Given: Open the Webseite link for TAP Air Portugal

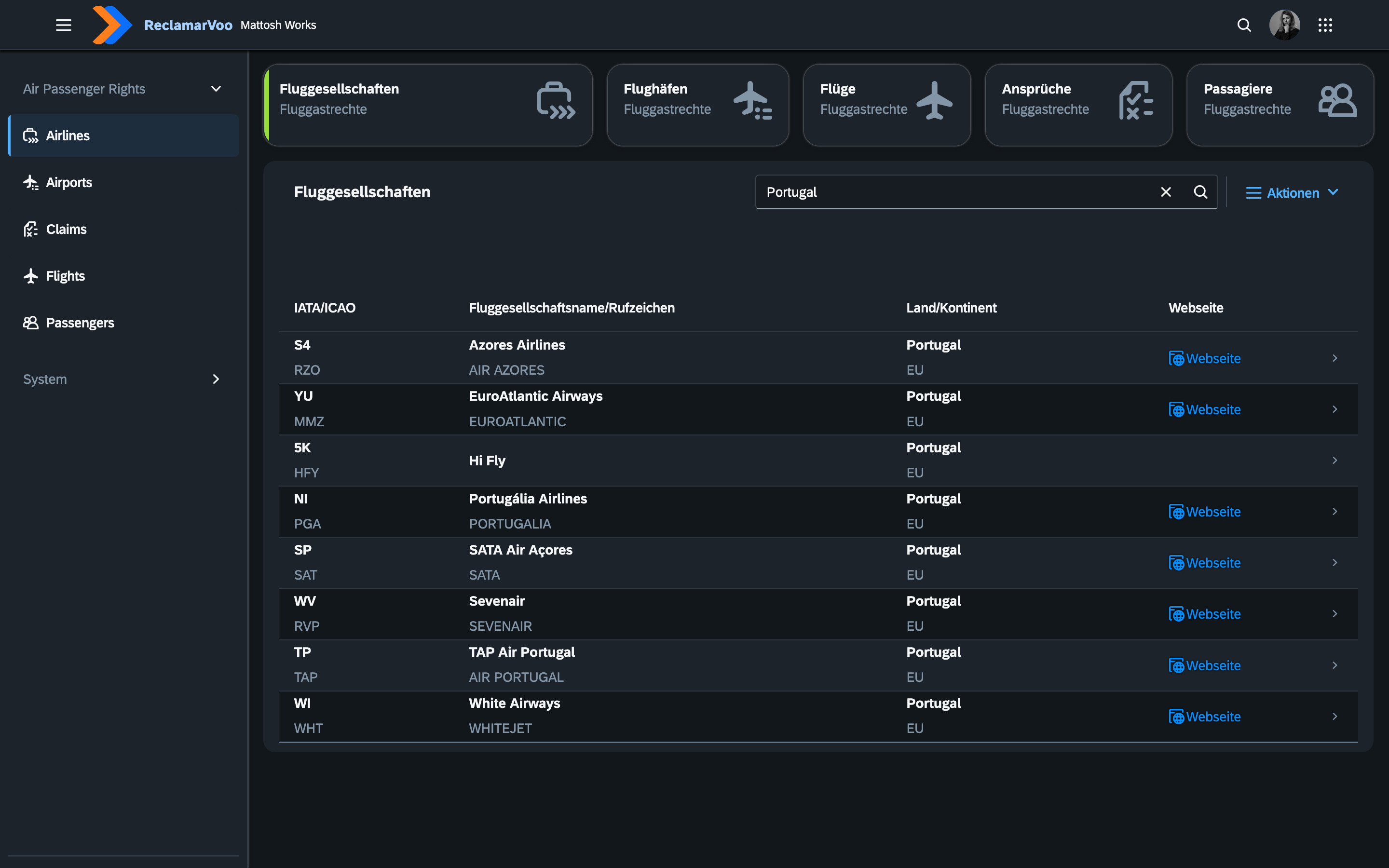Looking at the screenshot, I should click(1205, 665).
